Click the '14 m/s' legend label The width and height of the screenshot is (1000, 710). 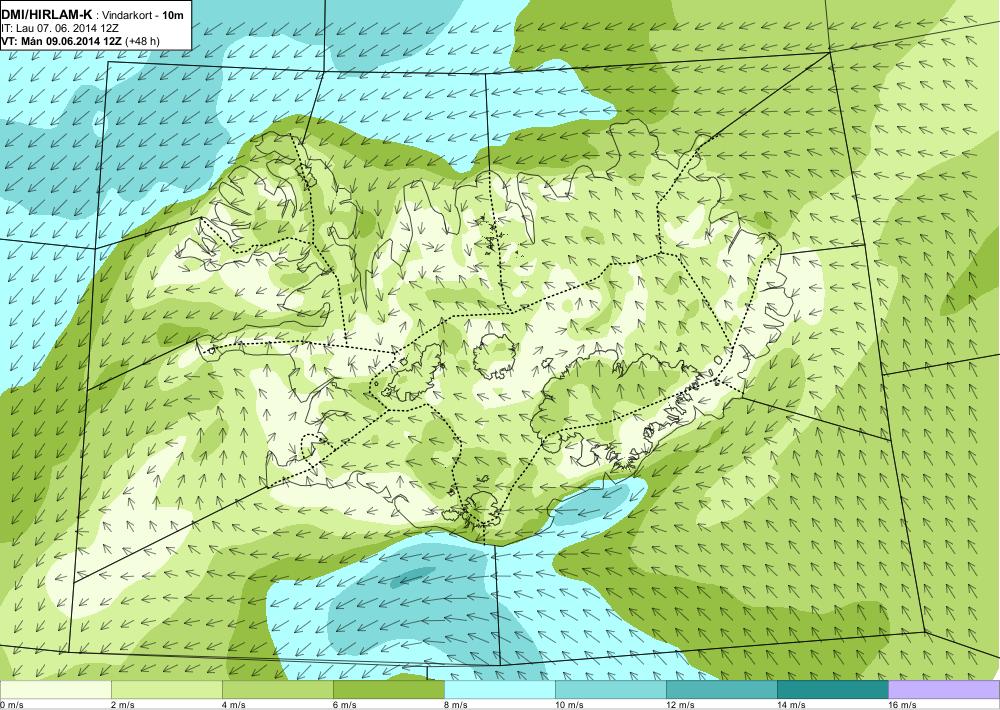791,705
